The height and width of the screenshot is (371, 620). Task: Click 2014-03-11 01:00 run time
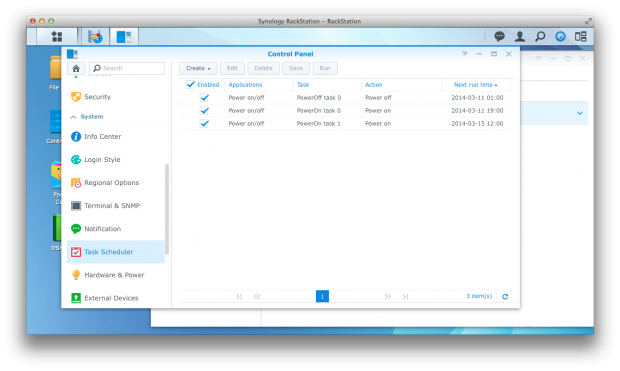[x=477, y=98]
